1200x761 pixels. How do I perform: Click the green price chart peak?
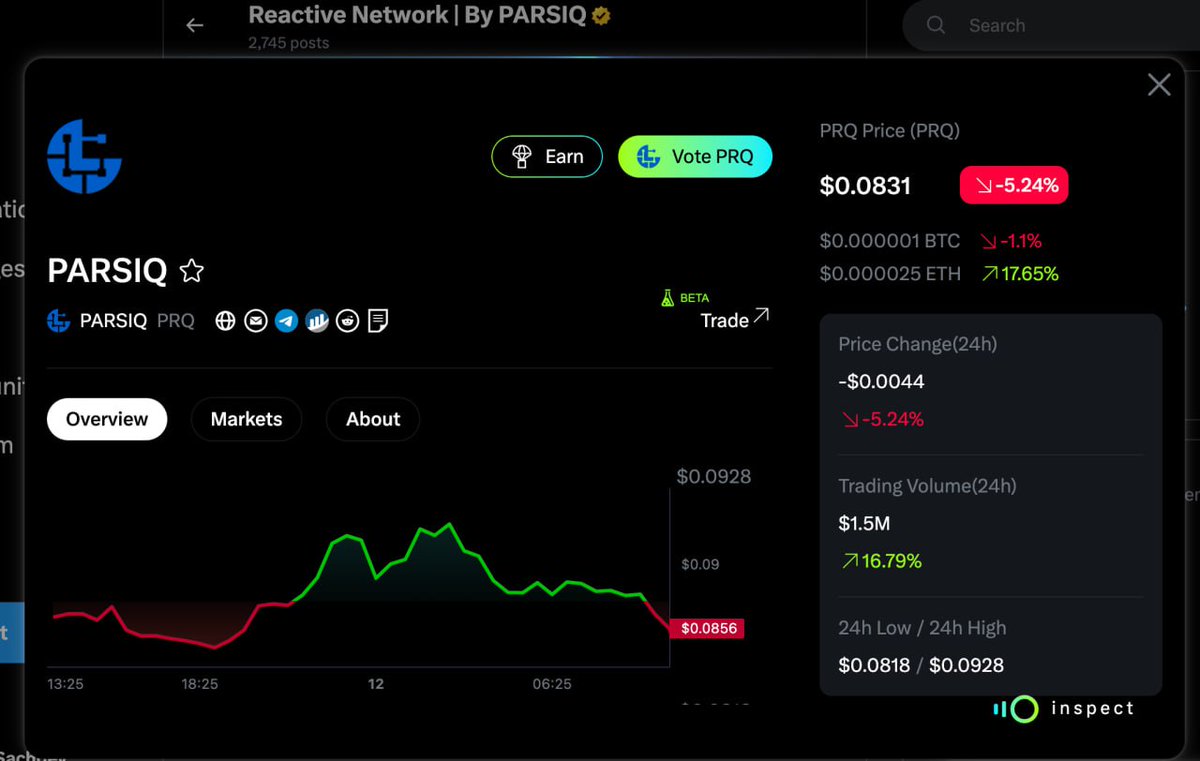coord(449,524)
